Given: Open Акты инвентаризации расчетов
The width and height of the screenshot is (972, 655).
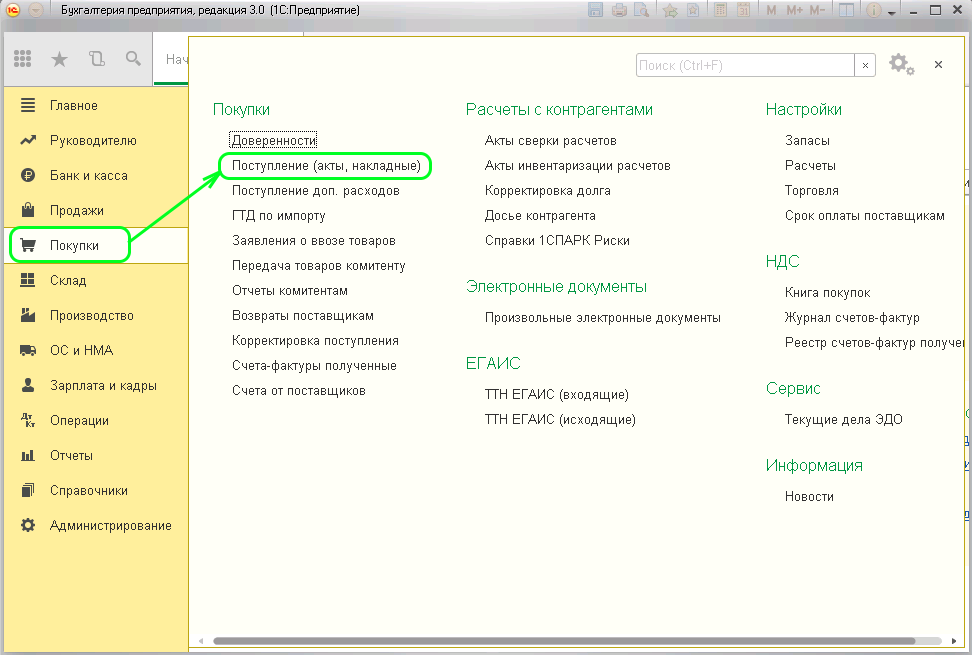Looking at the screenshot, I should [578, 165].
